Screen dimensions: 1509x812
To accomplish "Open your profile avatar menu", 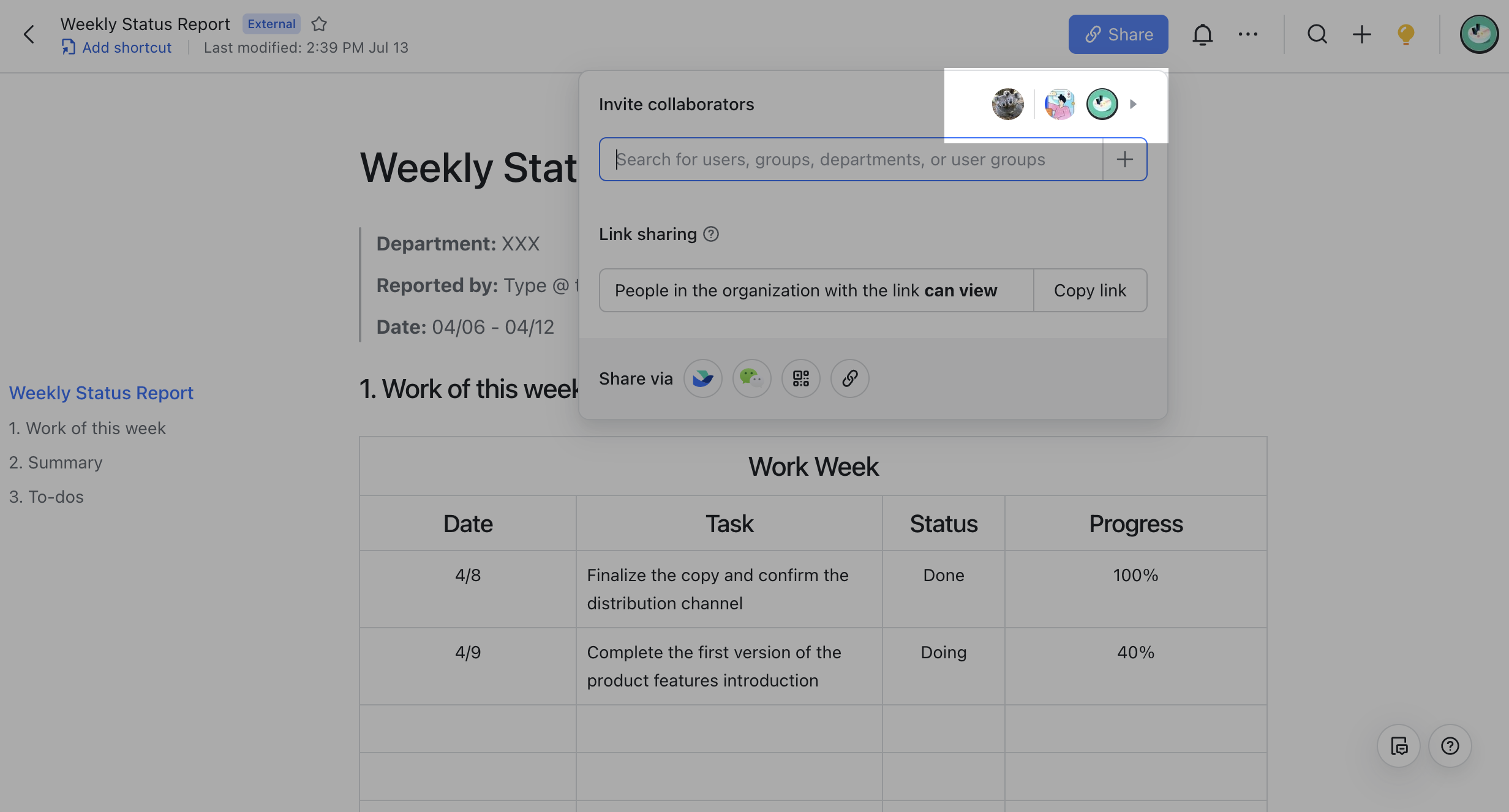I will point(1480,34).
